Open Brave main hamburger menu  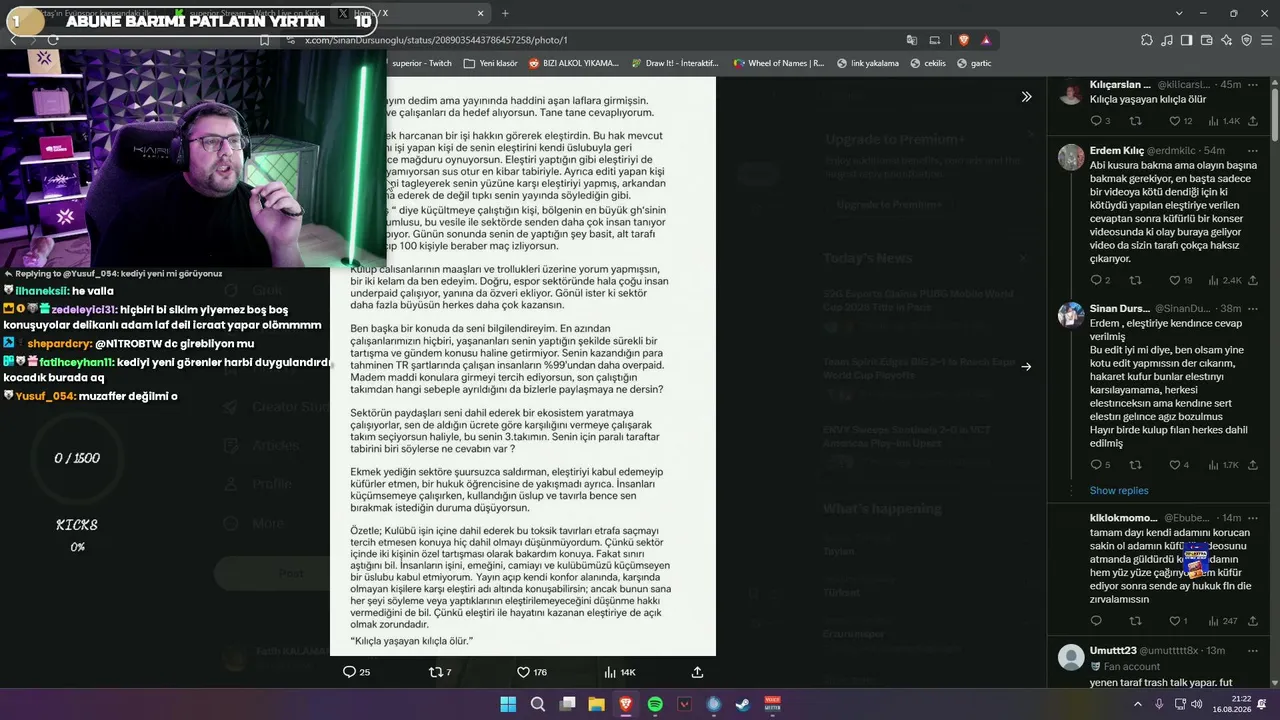click(x=1266, y=40)
